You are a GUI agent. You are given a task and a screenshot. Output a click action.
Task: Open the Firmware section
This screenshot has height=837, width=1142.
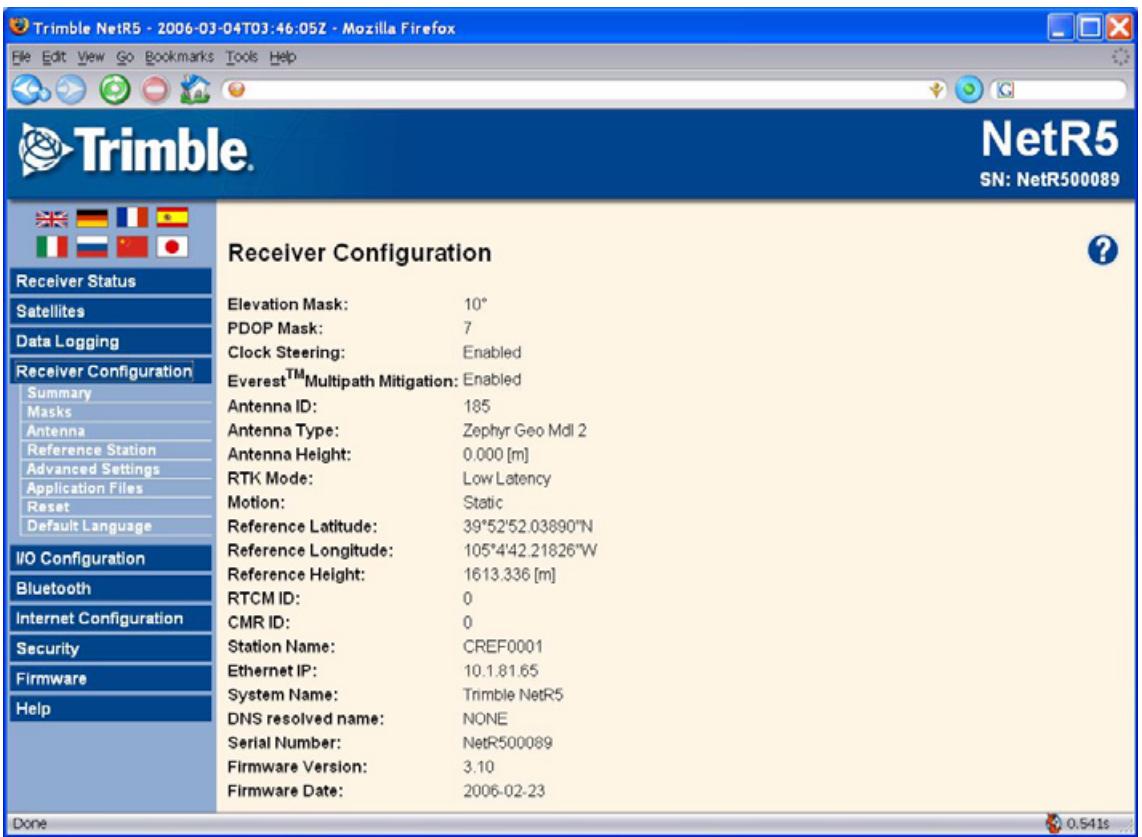click(111, 678)
